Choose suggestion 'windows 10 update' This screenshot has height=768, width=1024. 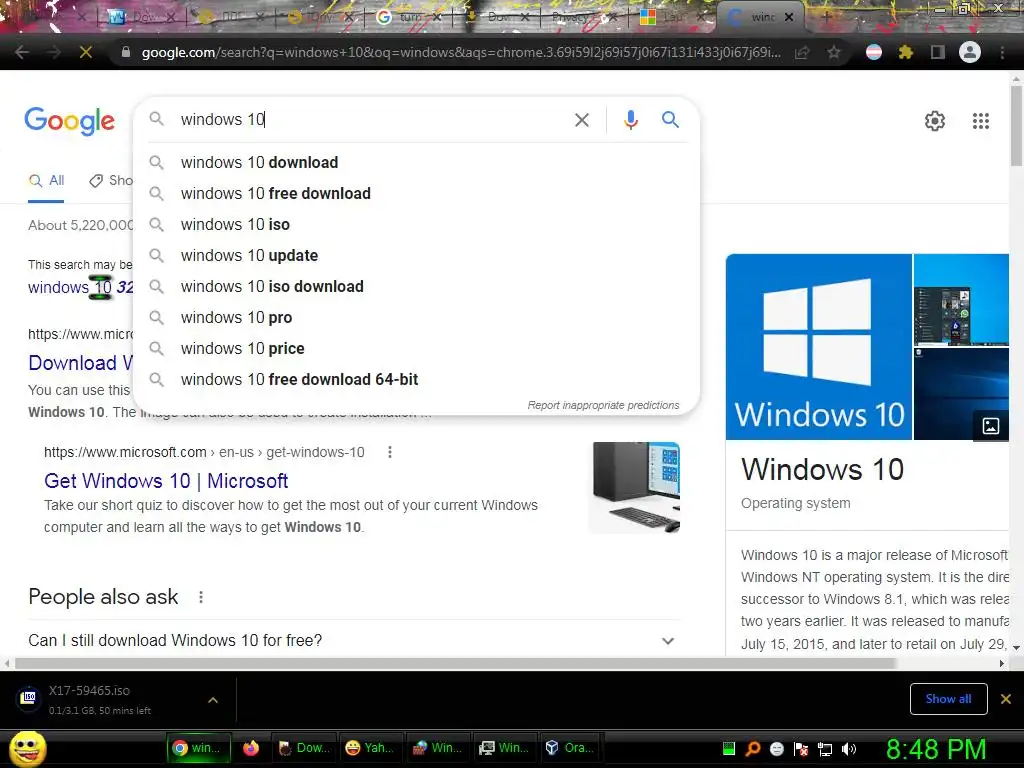click(x=416, y=255)
